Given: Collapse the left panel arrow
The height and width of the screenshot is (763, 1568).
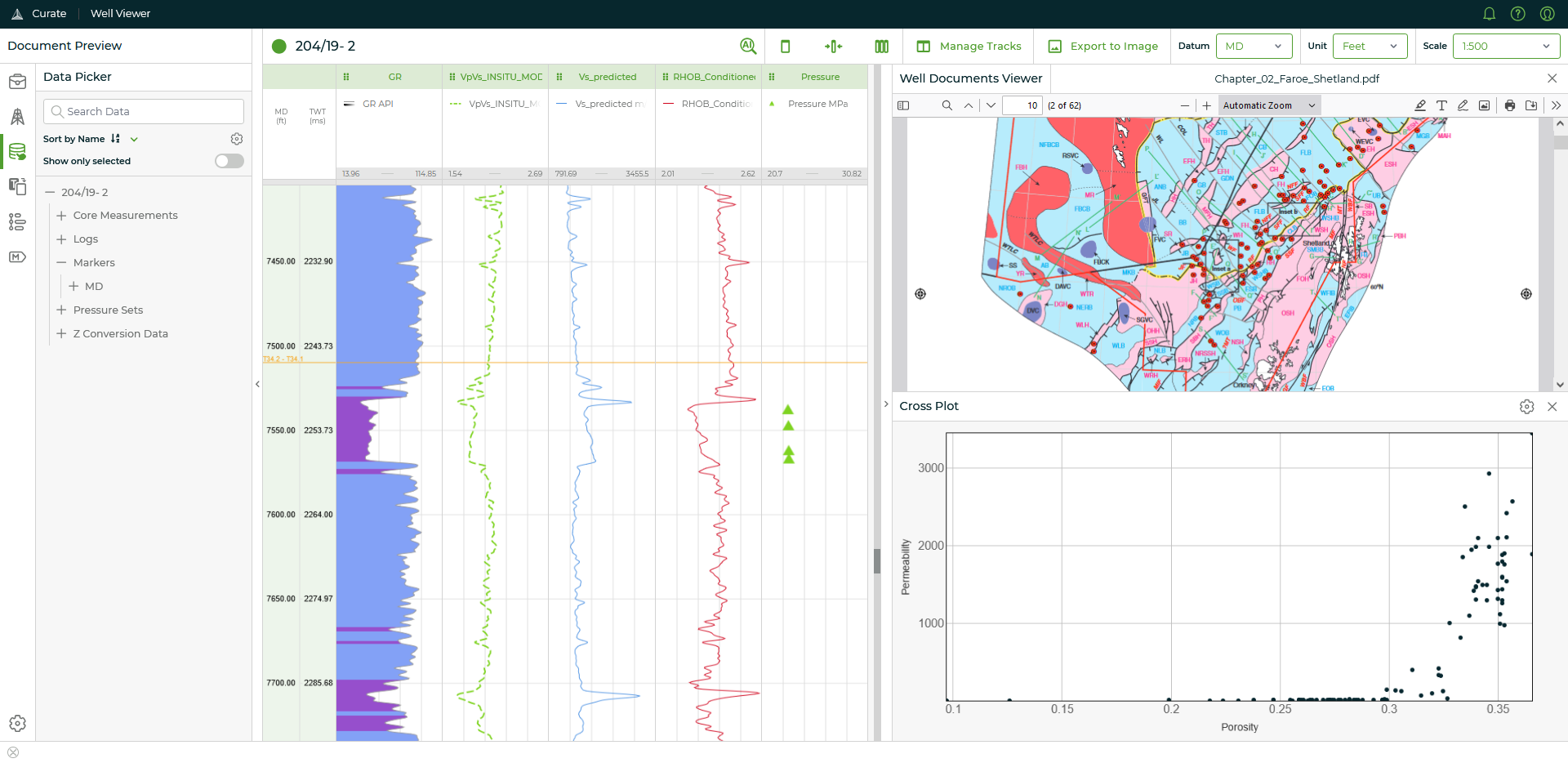Looking at the screenshot, I should click(x=257, y=384).
